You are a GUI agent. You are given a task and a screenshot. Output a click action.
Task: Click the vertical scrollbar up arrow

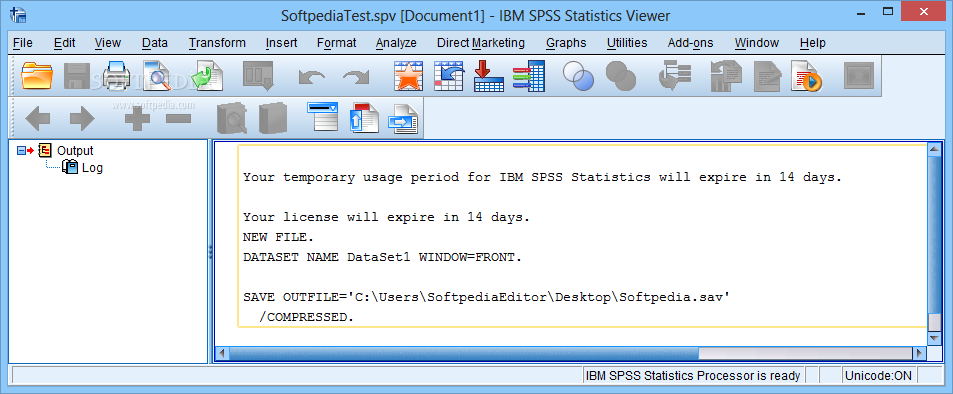(x=934, y=150)
